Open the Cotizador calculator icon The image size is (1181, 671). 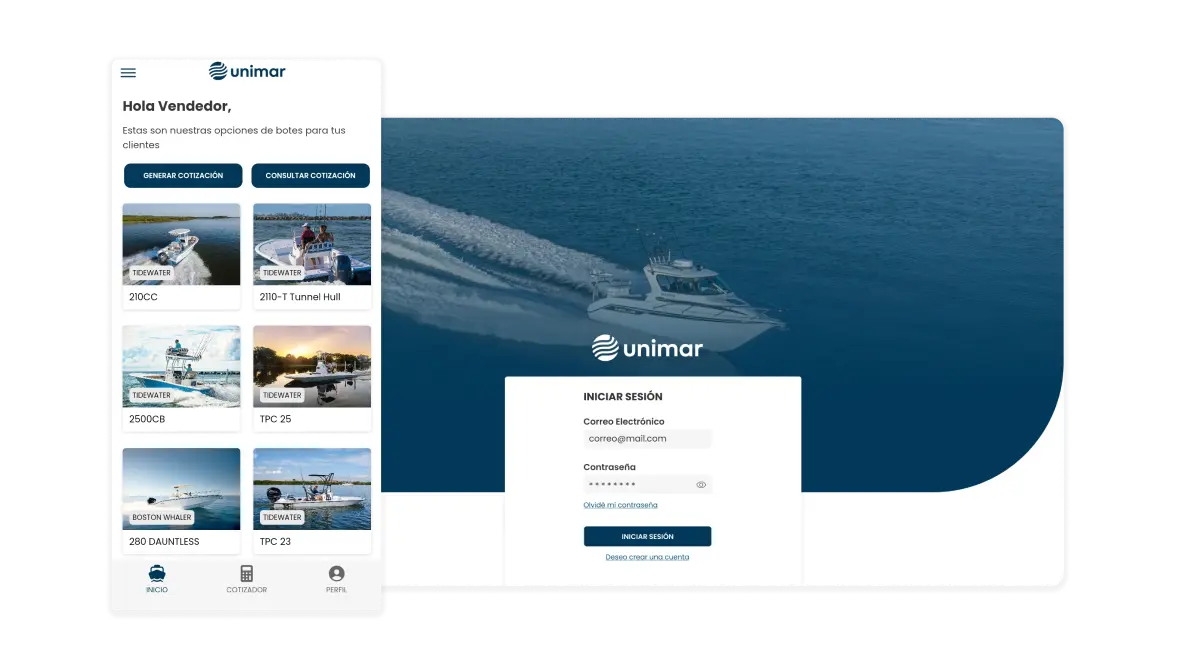coord(246,574)
